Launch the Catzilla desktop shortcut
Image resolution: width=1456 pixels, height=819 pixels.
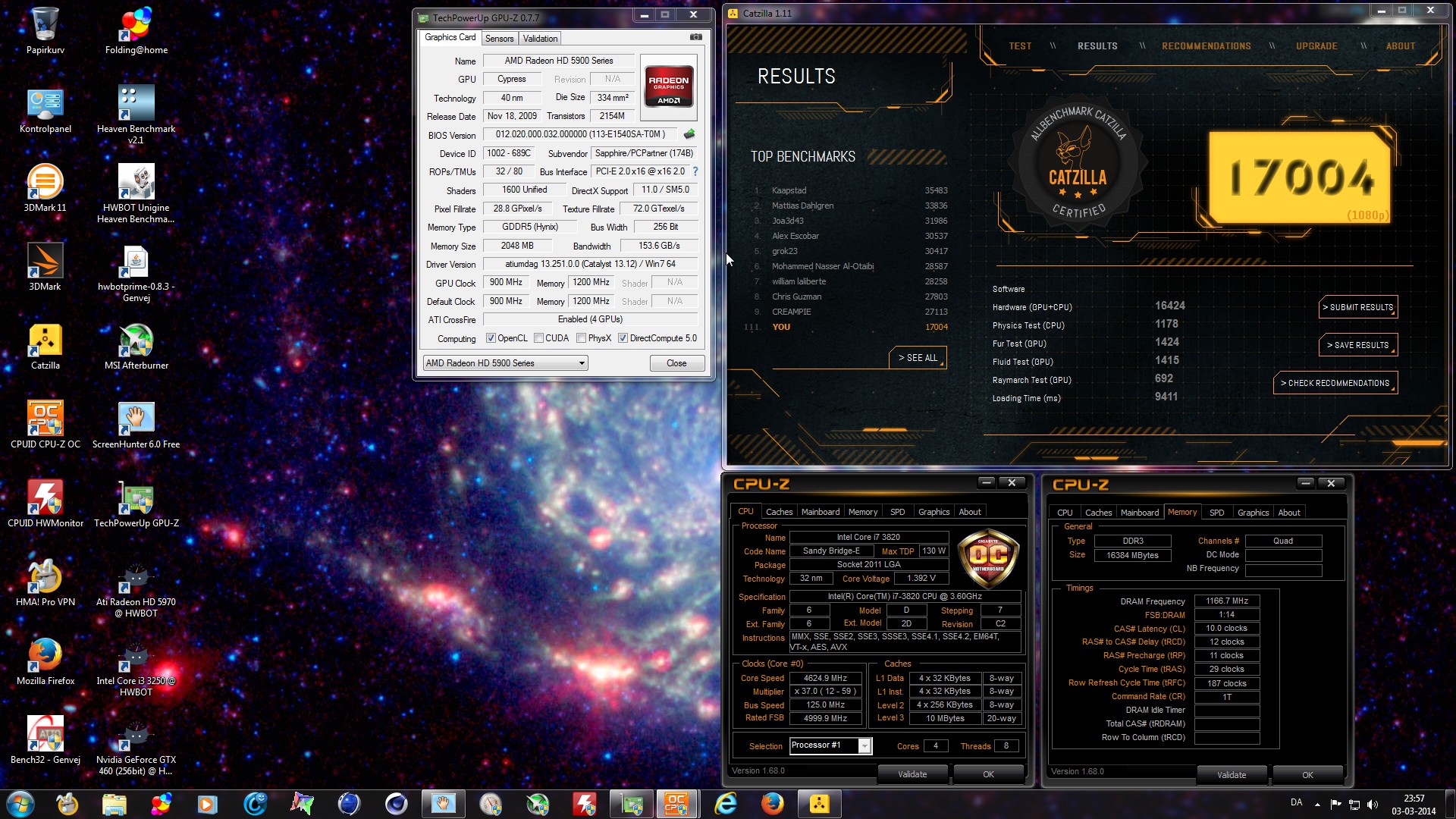tap(45, 346)
